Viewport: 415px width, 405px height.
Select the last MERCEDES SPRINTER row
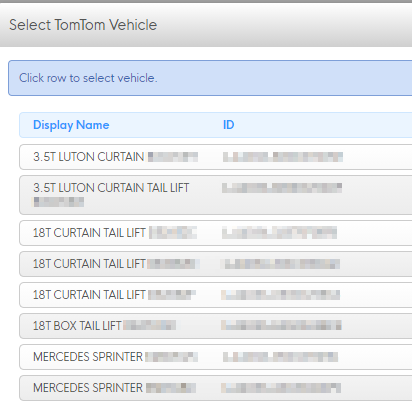coord(216,388)
